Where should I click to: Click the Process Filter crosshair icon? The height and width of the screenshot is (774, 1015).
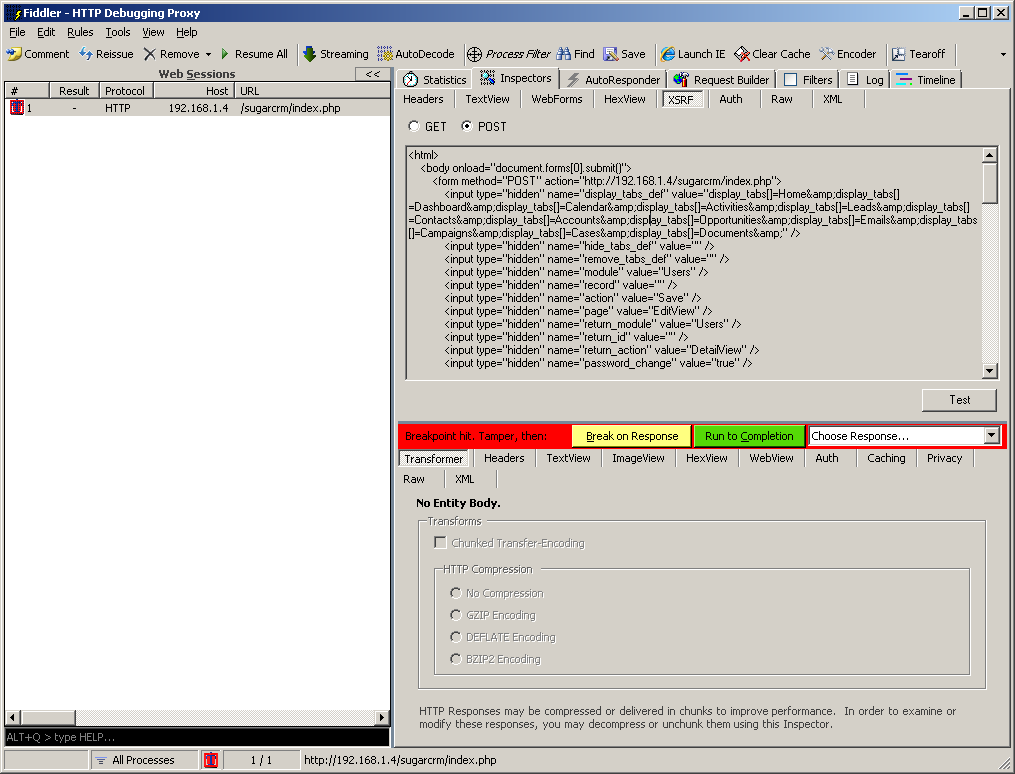pos(474,54)
